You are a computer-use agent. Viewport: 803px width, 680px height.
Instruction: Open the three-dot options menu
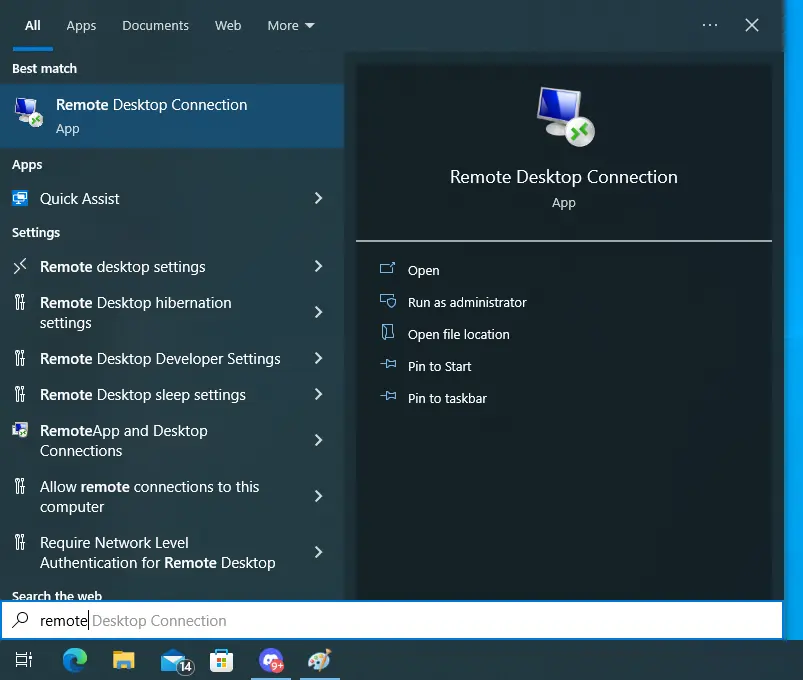pyautogui.click(x=710, y=25)
